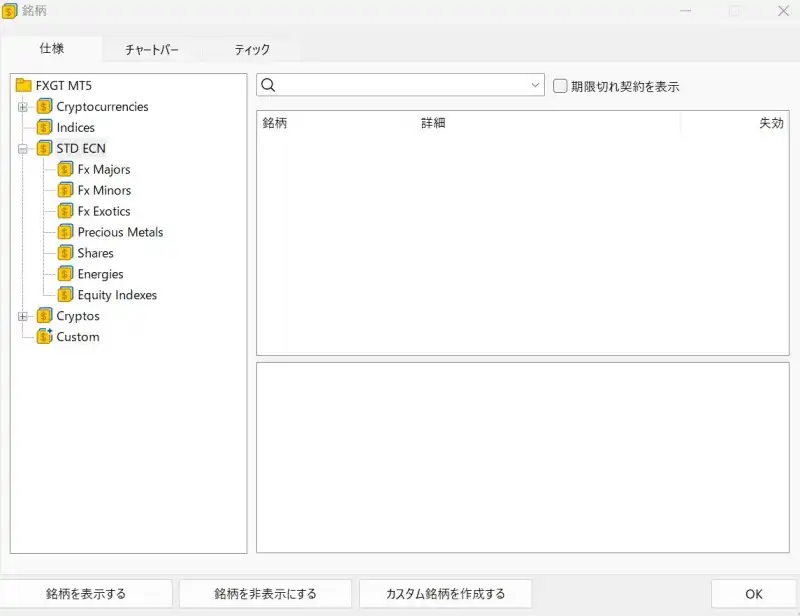Click the 銘柄を表示する button

tap(86, 594)
